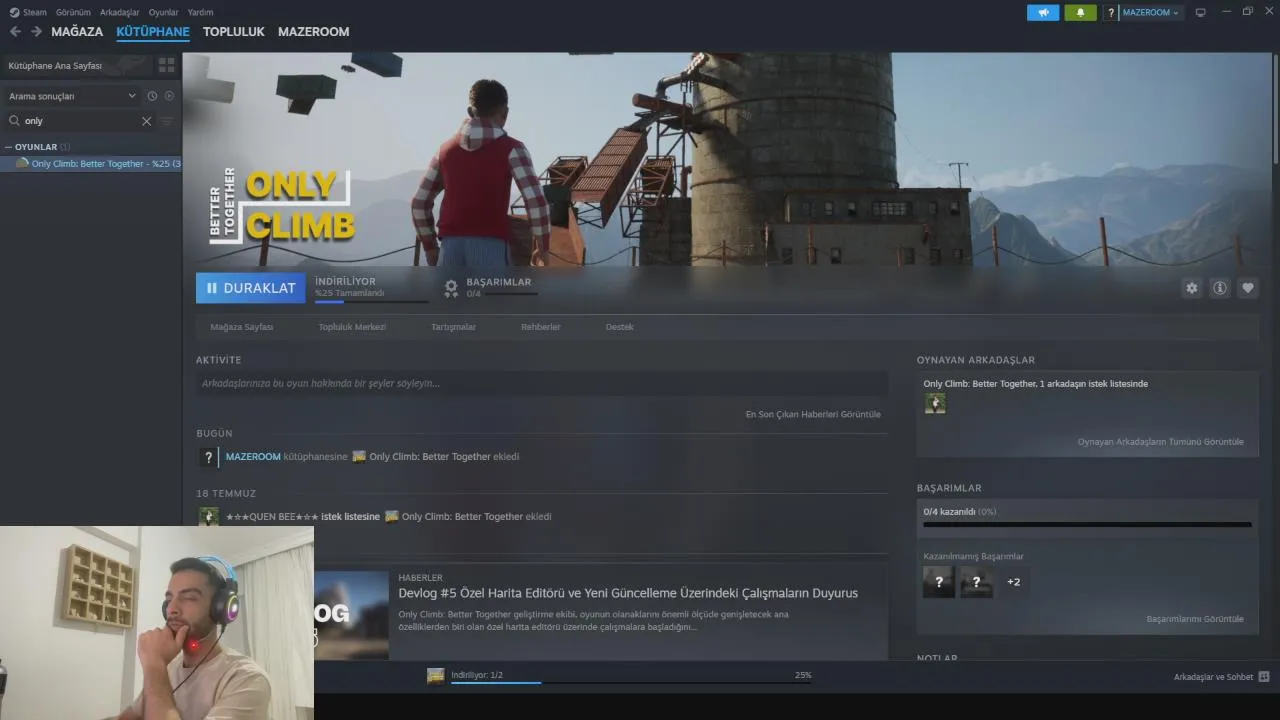Open the Görünüm menu
This screenshot has width=1280, height=720.
(x=74, y=12)
